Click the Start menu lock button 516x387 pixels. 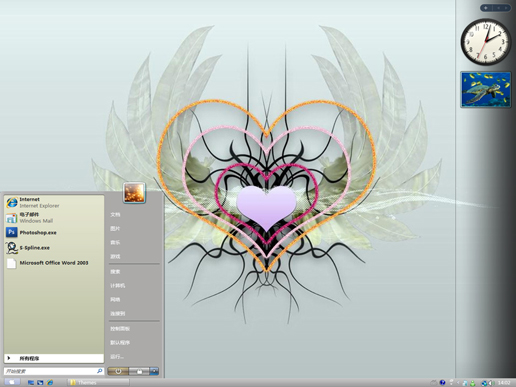[x=139, y=371]
